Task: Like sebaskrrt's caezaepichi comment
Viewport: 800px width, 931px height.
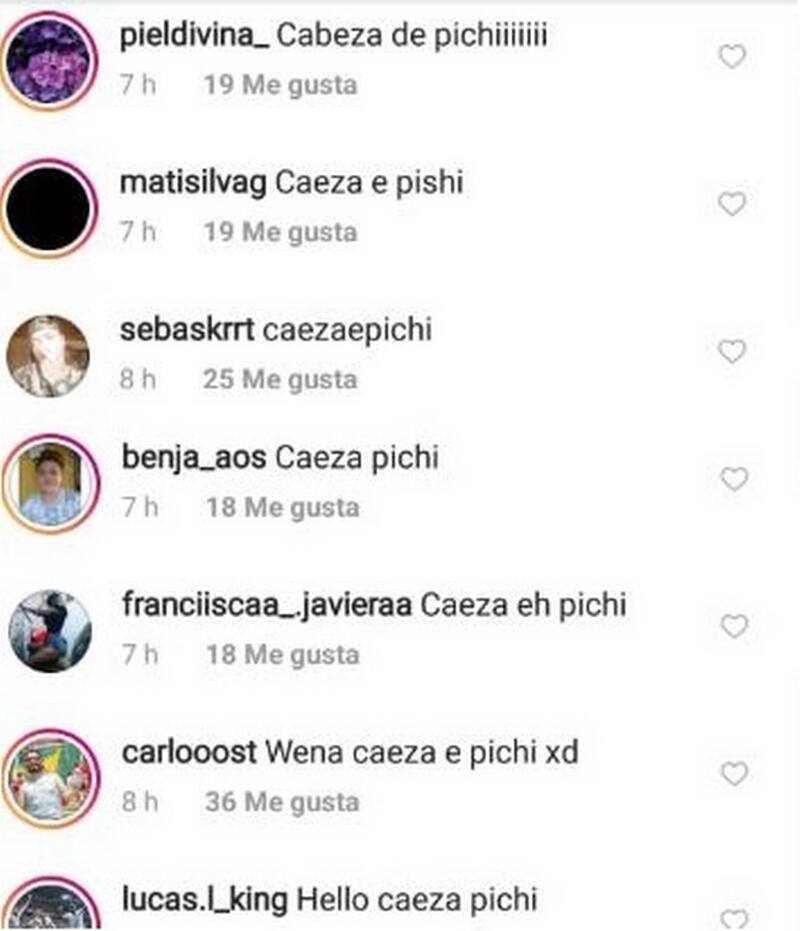Action: point(732,352)
